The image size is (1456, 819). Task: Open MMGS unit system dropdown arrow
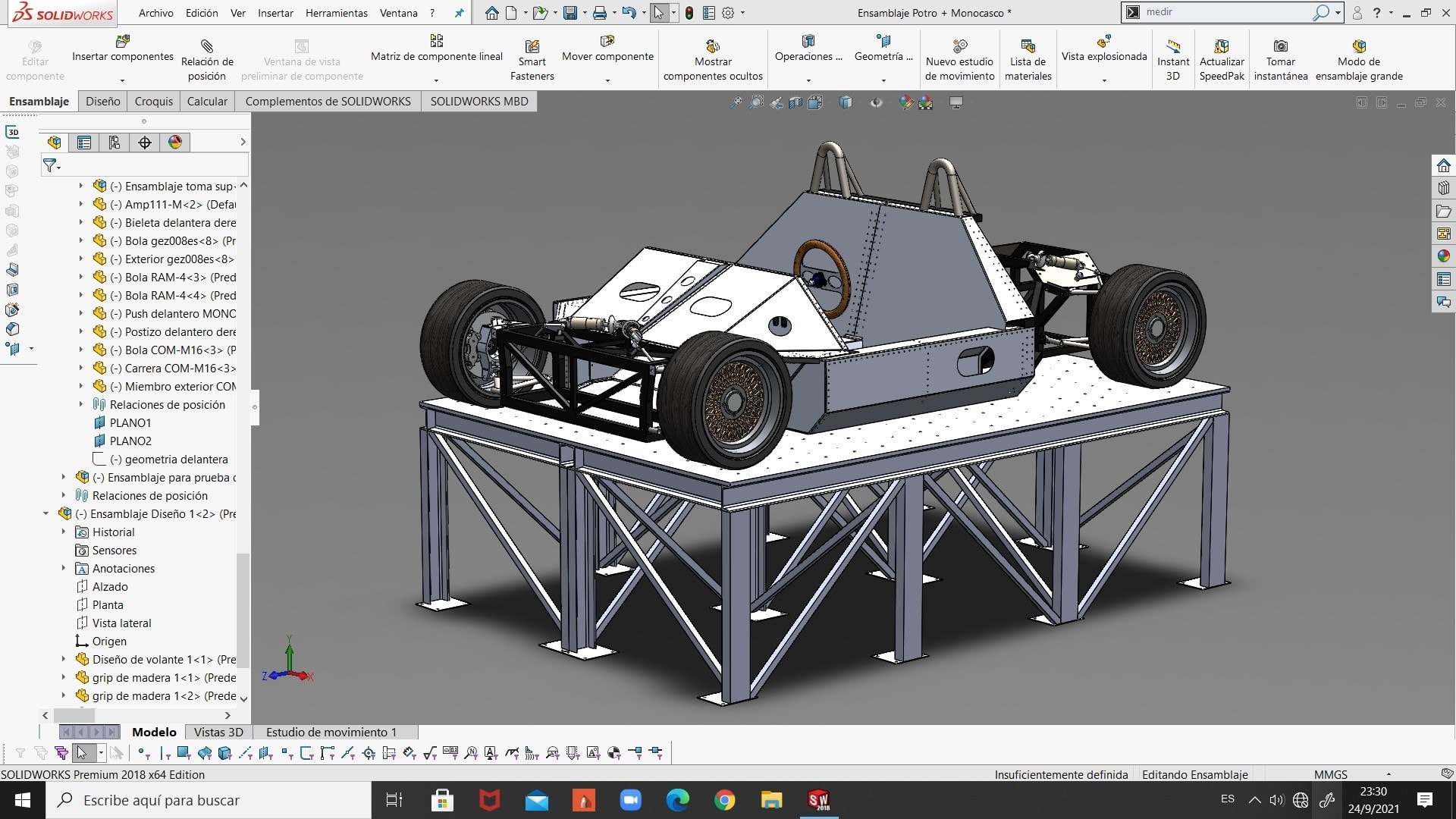(x=1389, y=774)
